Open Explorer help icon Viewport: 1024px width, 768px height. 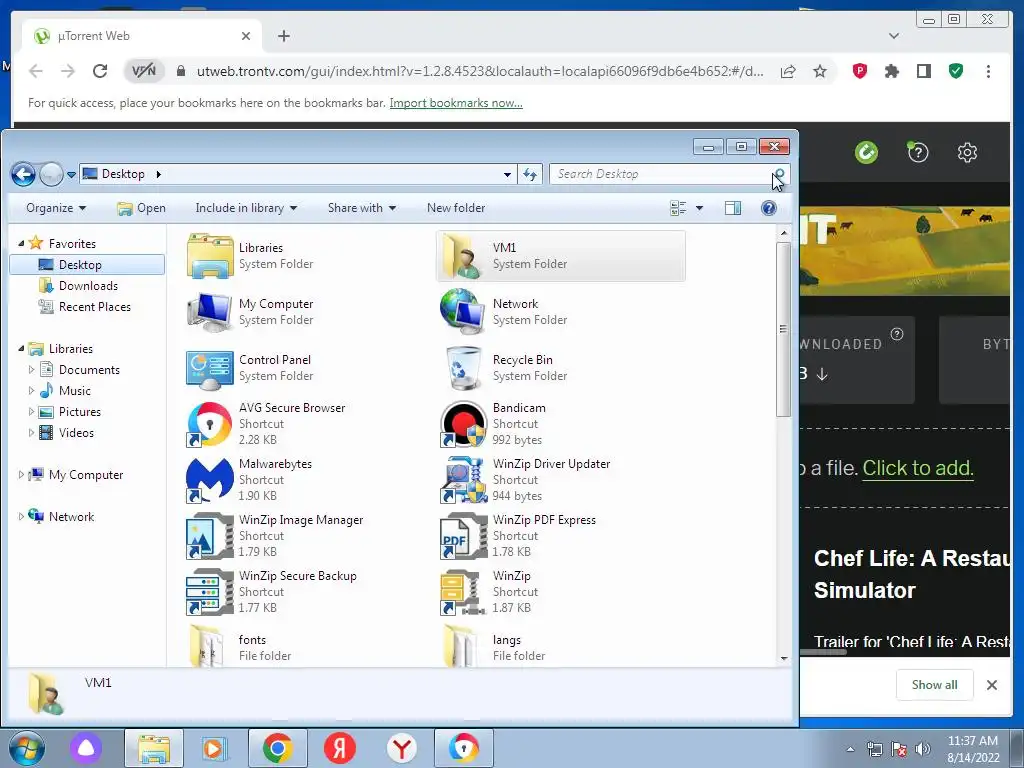click(x=769, y=208)
